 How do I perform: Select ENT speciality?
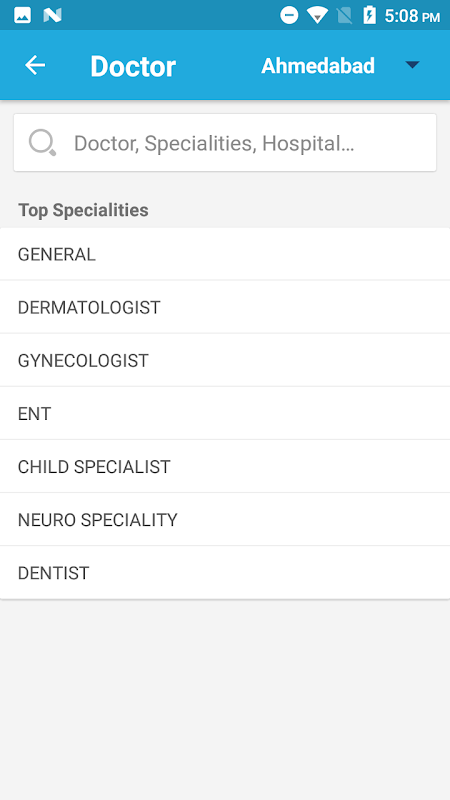(225, 413)
